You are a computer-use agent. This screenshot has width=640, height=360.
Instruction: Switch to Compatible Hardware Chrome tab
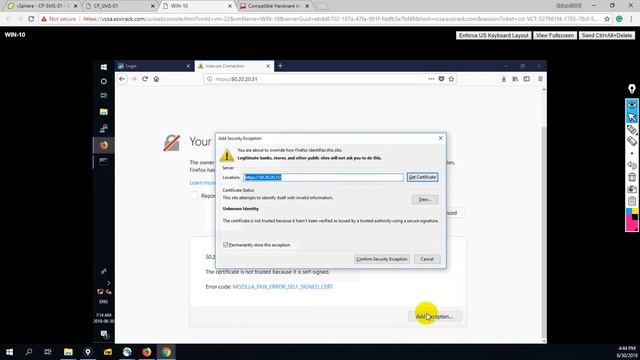click(x=273, y=6)
